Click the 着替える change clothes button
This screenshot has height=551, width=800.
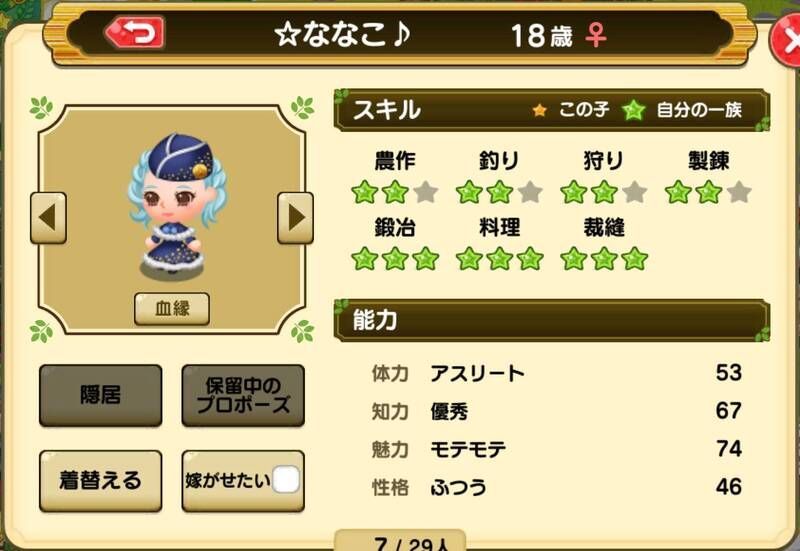coord(101,481)
